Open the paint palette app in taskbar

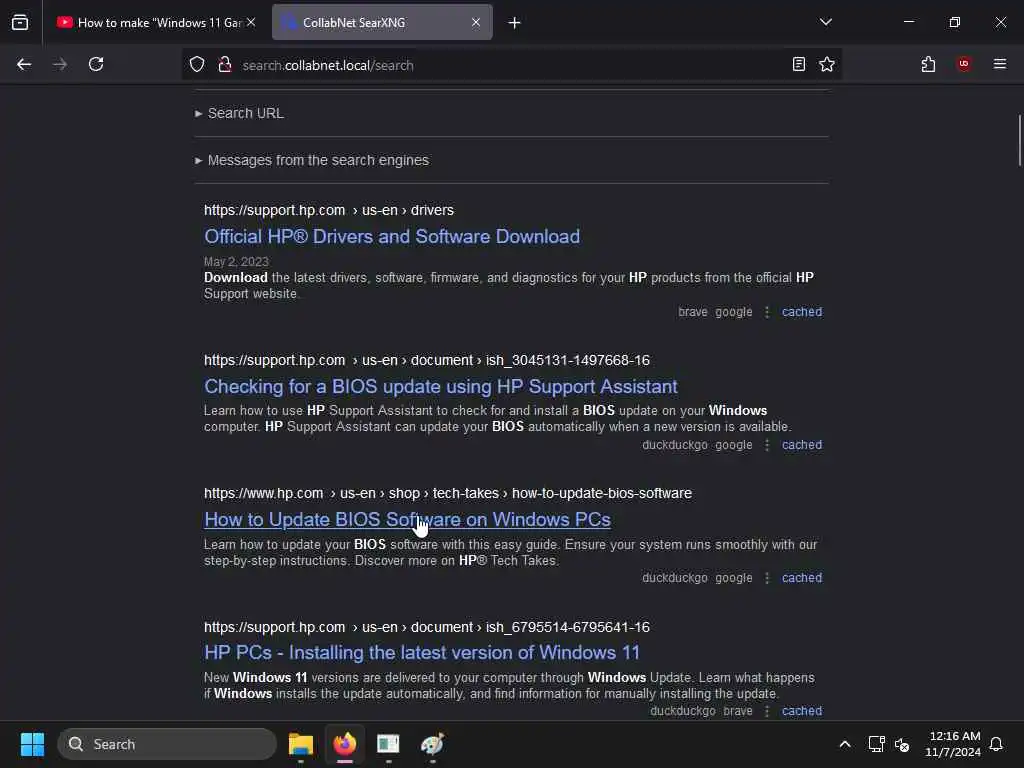point(432,744)
